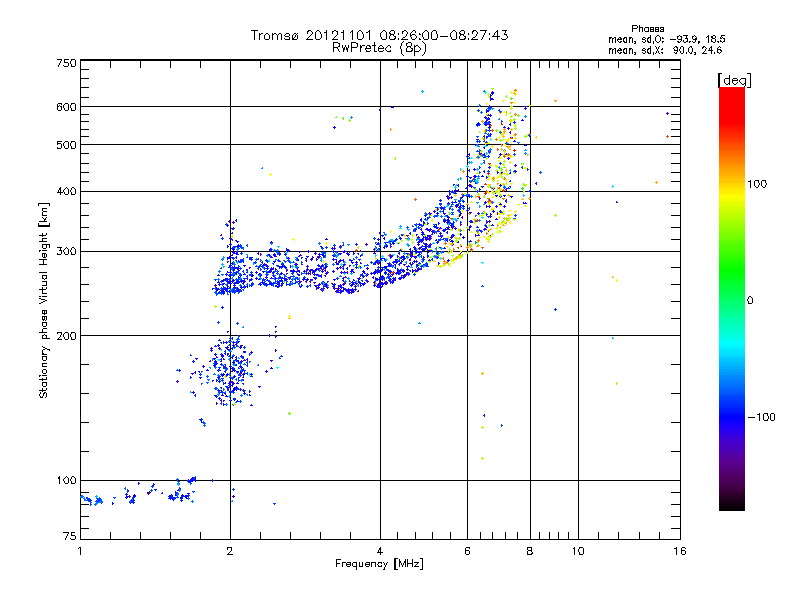Image resolution: width=800 pixels, height=600 pixels.
Task: Click the y-axis tick label '600'
Action: tap(66, 107)
